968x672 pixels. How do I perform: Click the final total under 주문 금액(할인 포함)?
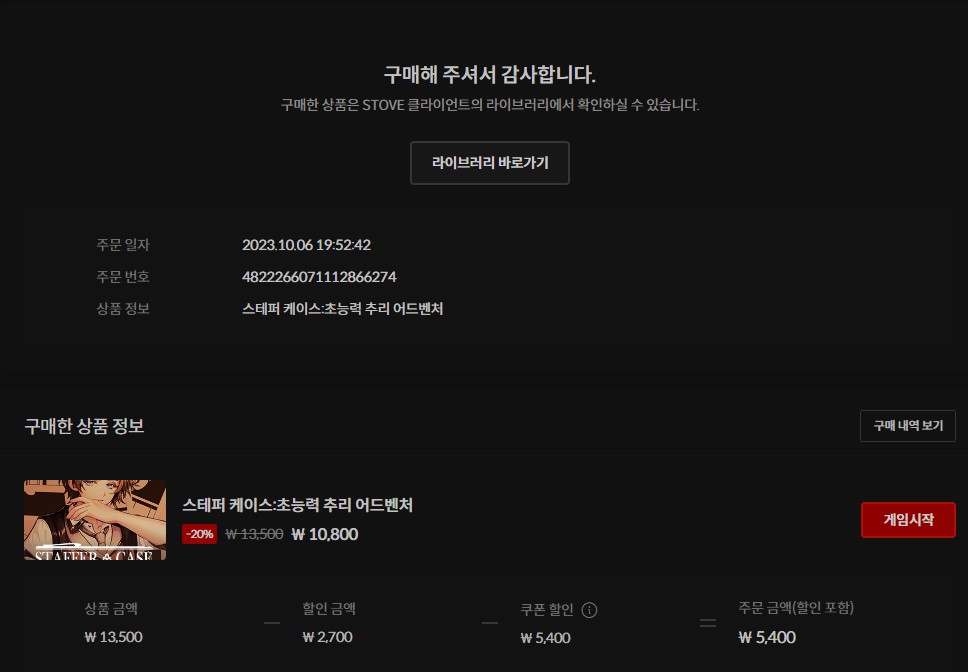point(767,637)
